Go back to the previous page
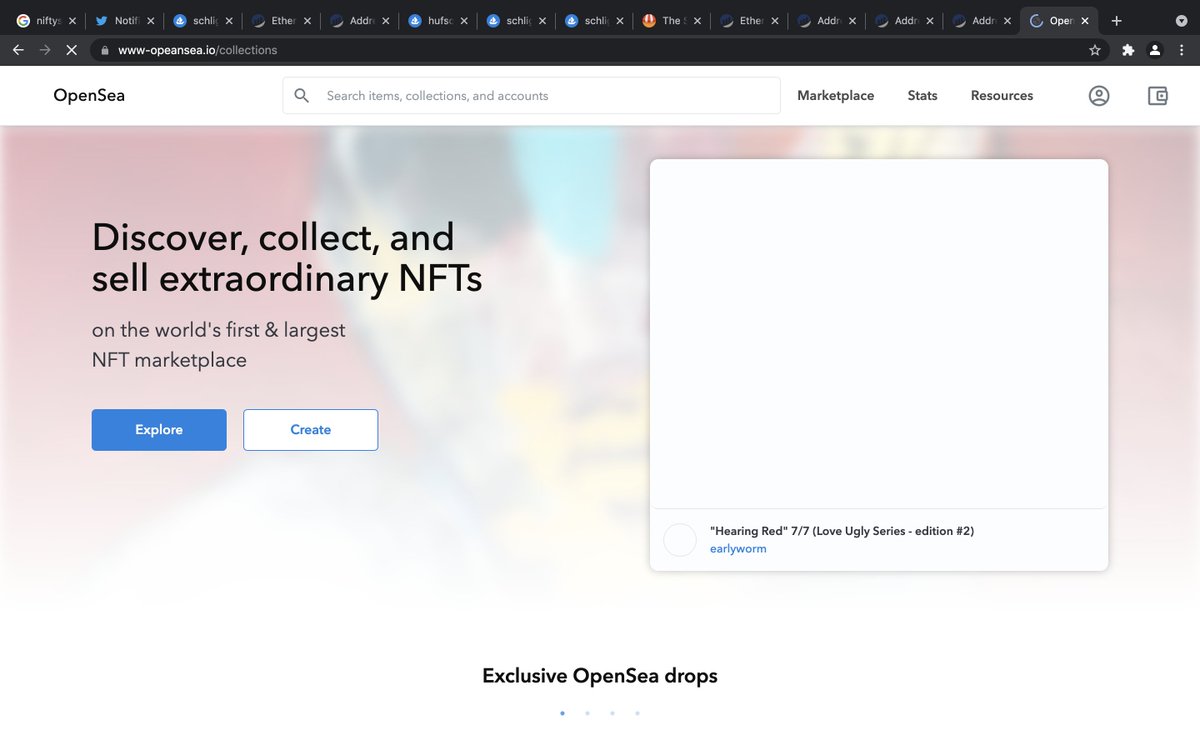Screen dimensions: 1200x750 18,50
